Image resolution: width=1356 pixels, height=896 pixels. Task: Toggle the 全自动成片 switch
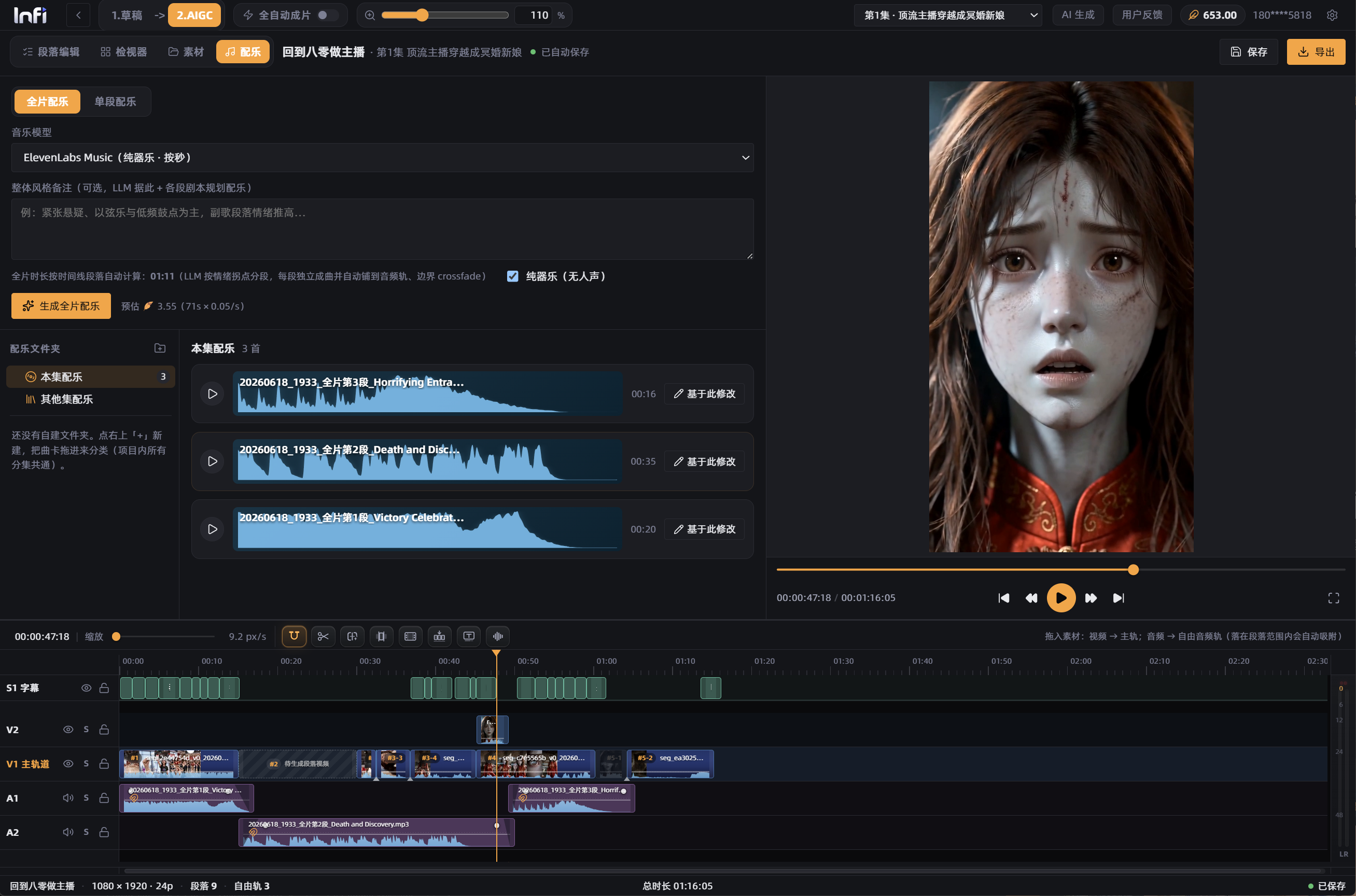point(328,15)
